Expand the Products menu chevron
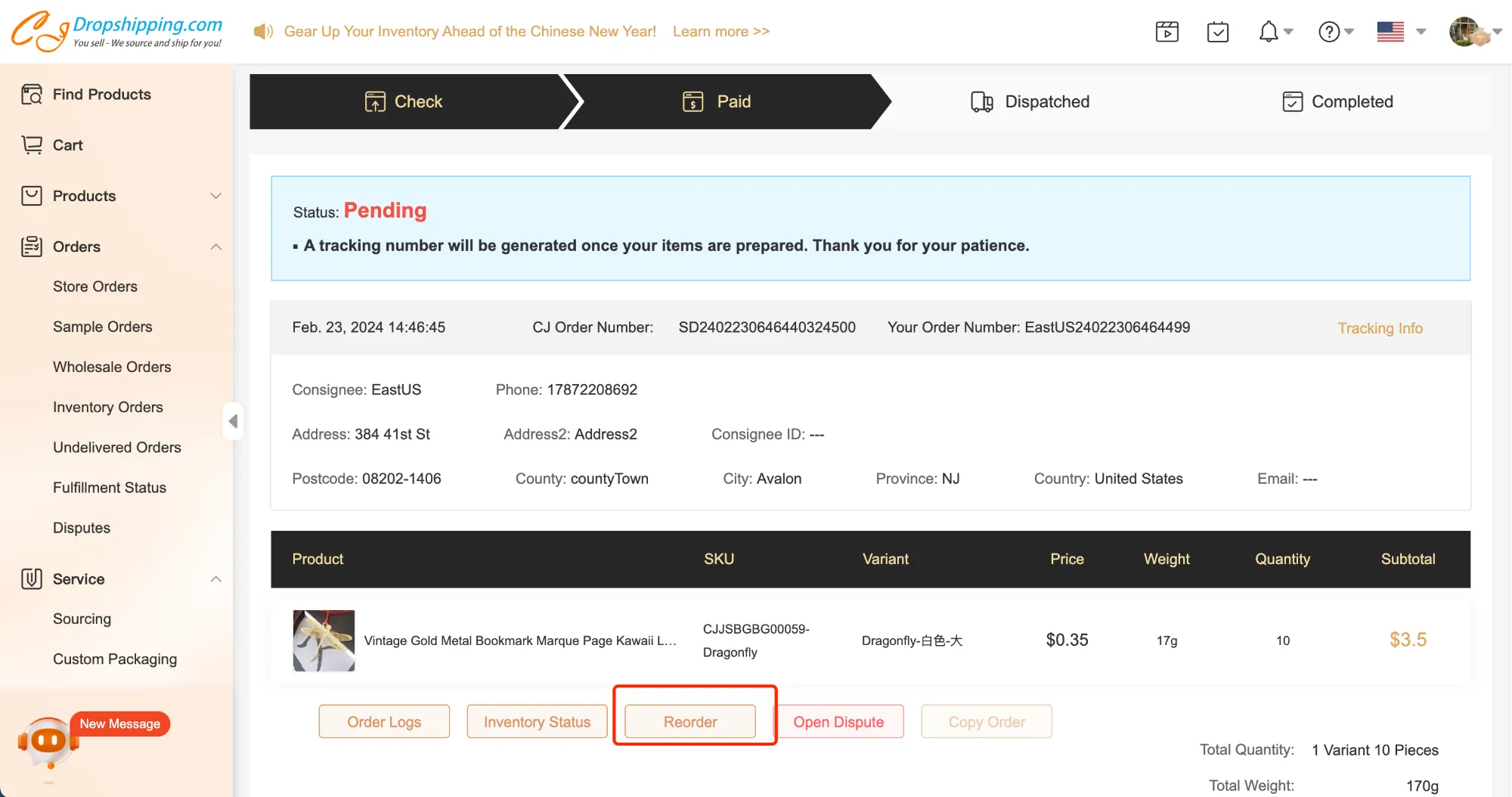1512x797 pixels. (x=215, y=196)
